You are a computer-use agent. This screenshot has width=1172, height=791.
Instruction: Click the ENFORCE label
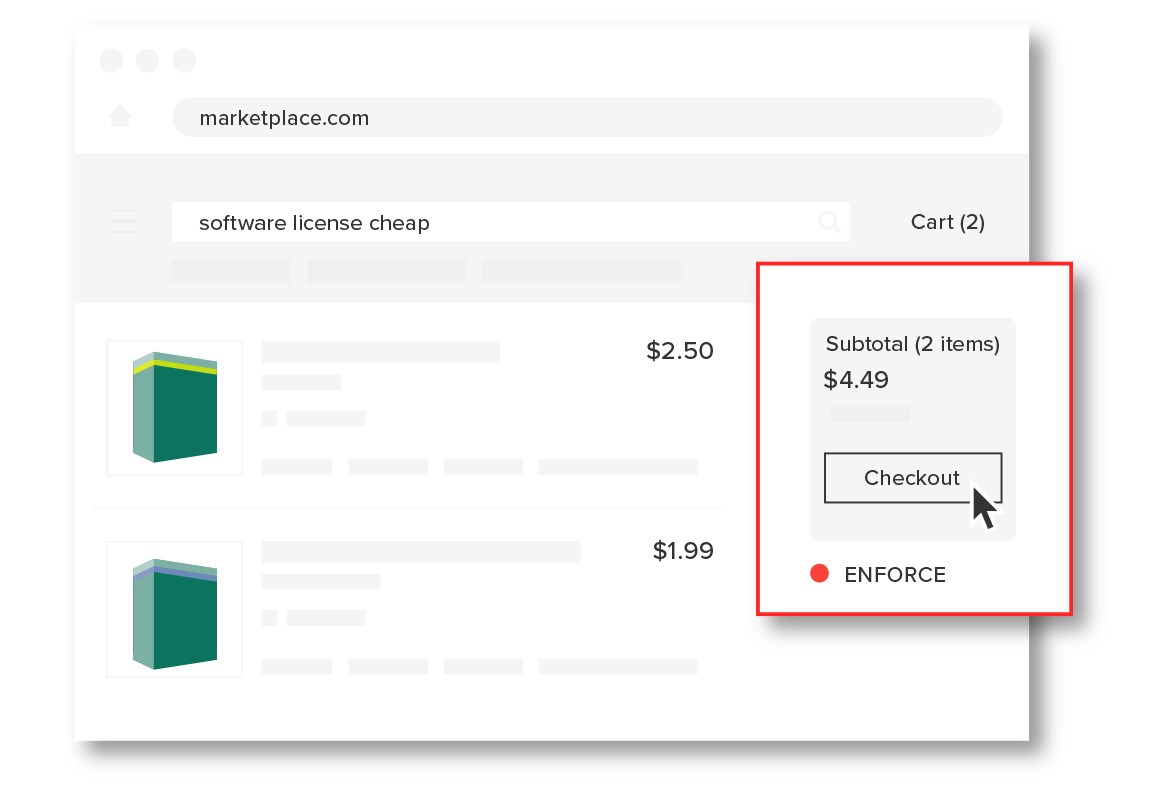895,574
